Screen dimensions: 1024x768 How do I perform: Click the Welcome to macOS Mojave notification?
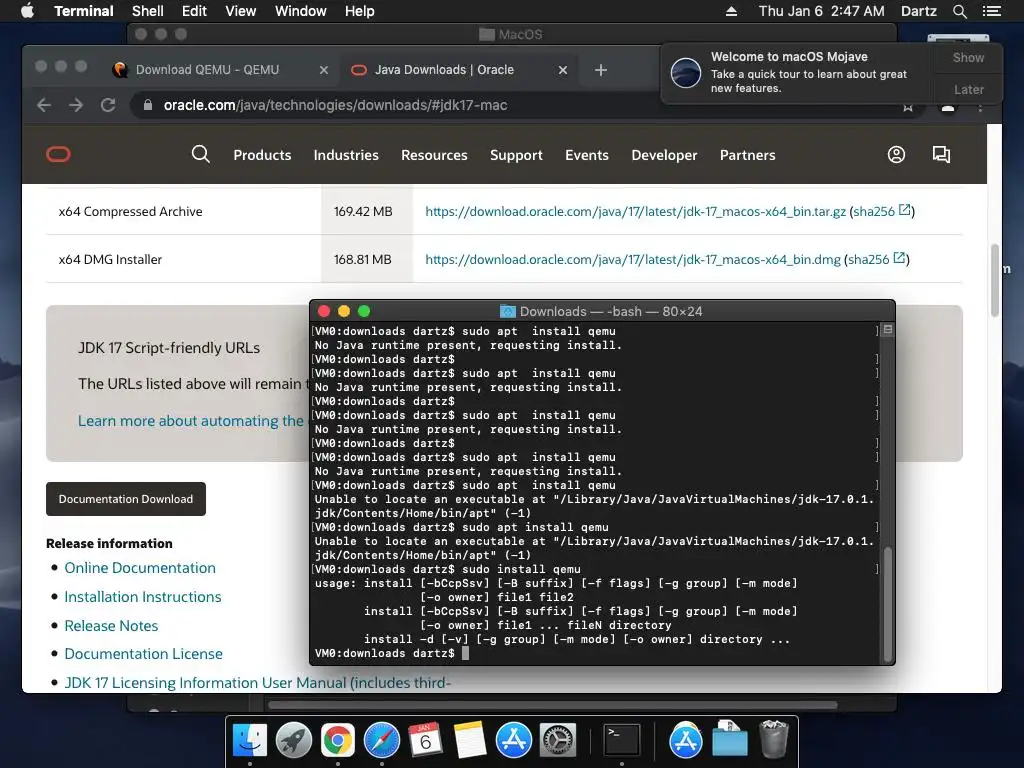coord(798,72)
